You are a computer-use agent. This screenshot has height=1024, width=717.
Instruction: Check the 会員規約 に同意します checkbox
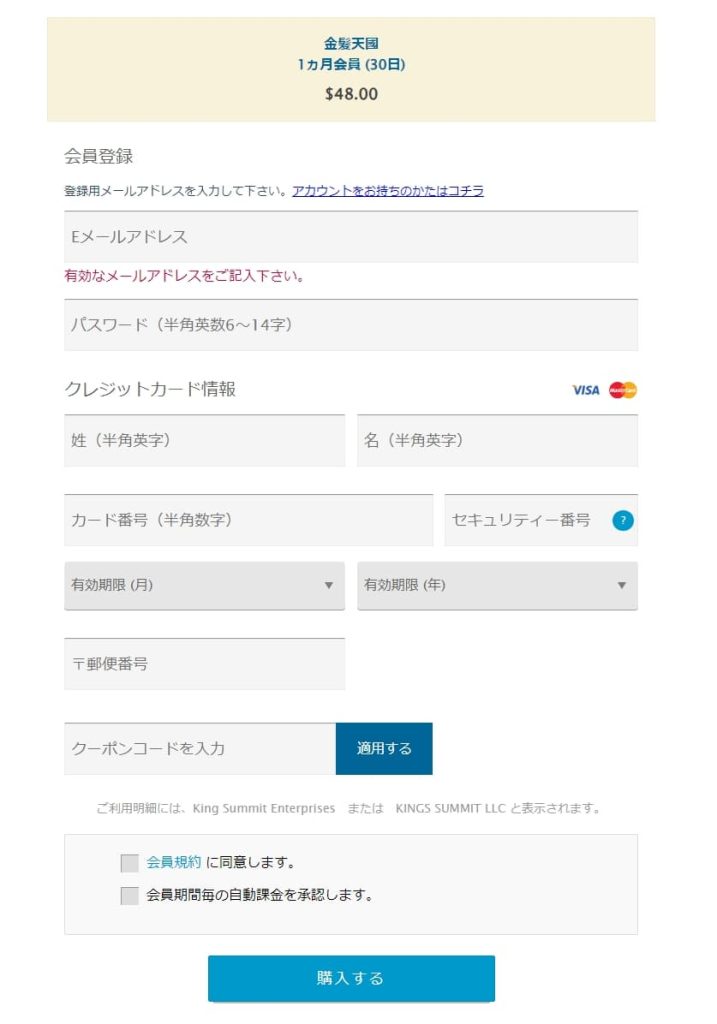click(x=129, y=863)
